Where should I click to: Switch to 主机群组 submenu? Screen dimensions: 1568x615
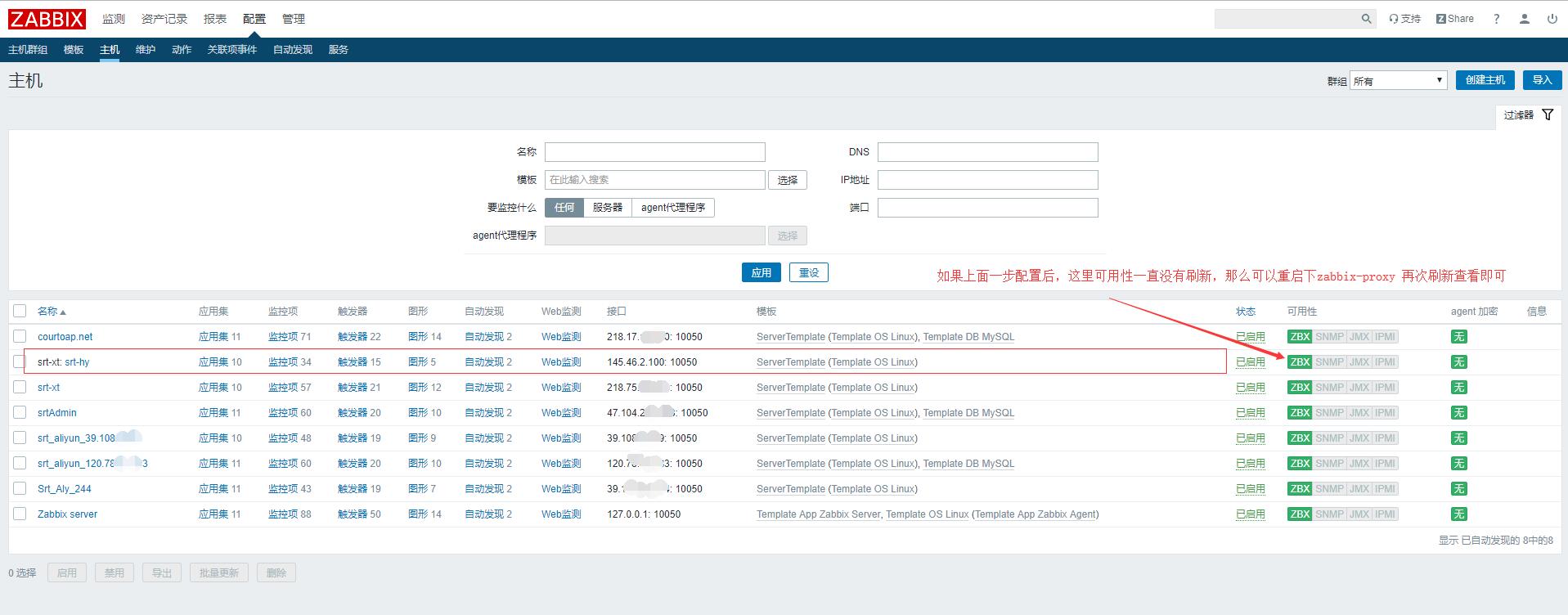pos(28,50)
